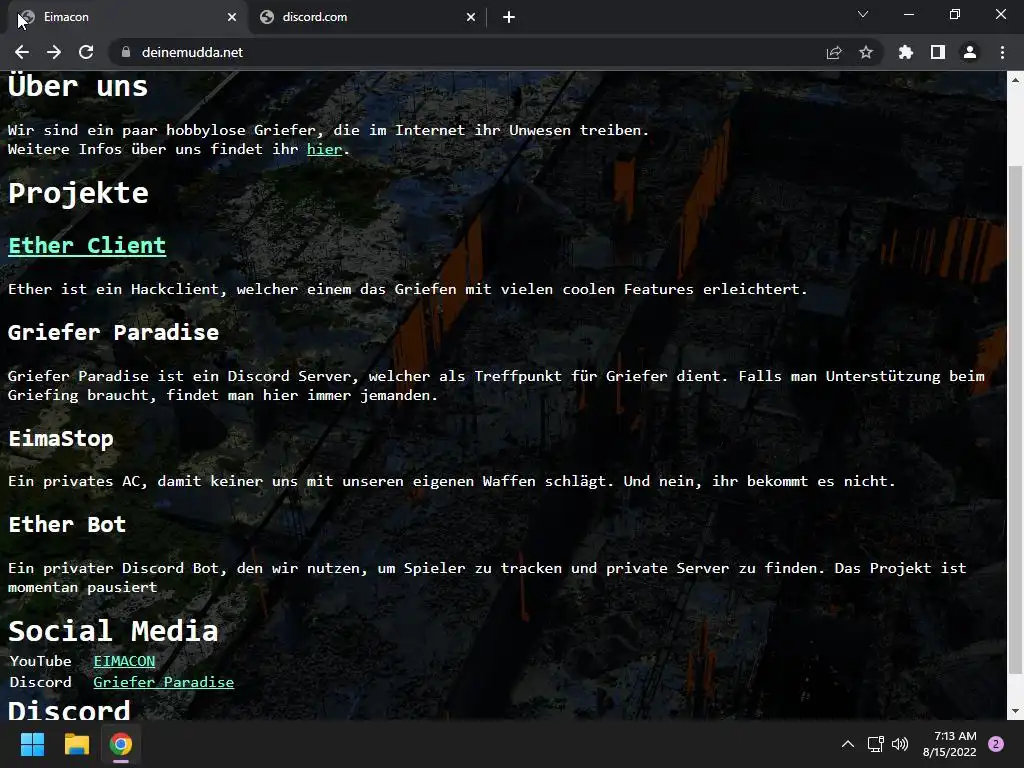Click the page scrollbar thumb
The image size is (1024, 768).
(x=1015, y=419)
